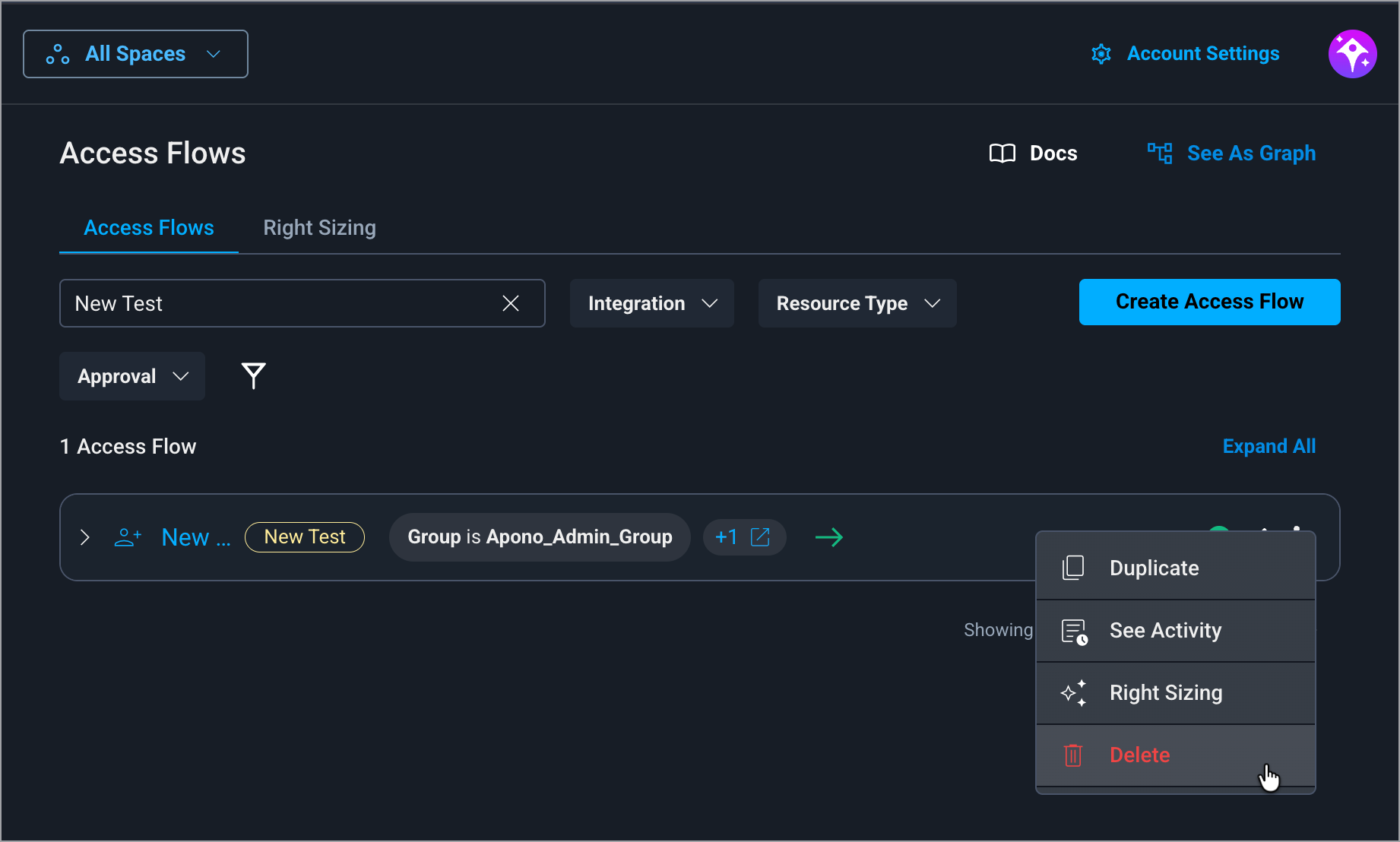Click the Expand All link
Screen dimensions: 1400x842
coord(1269,446)
